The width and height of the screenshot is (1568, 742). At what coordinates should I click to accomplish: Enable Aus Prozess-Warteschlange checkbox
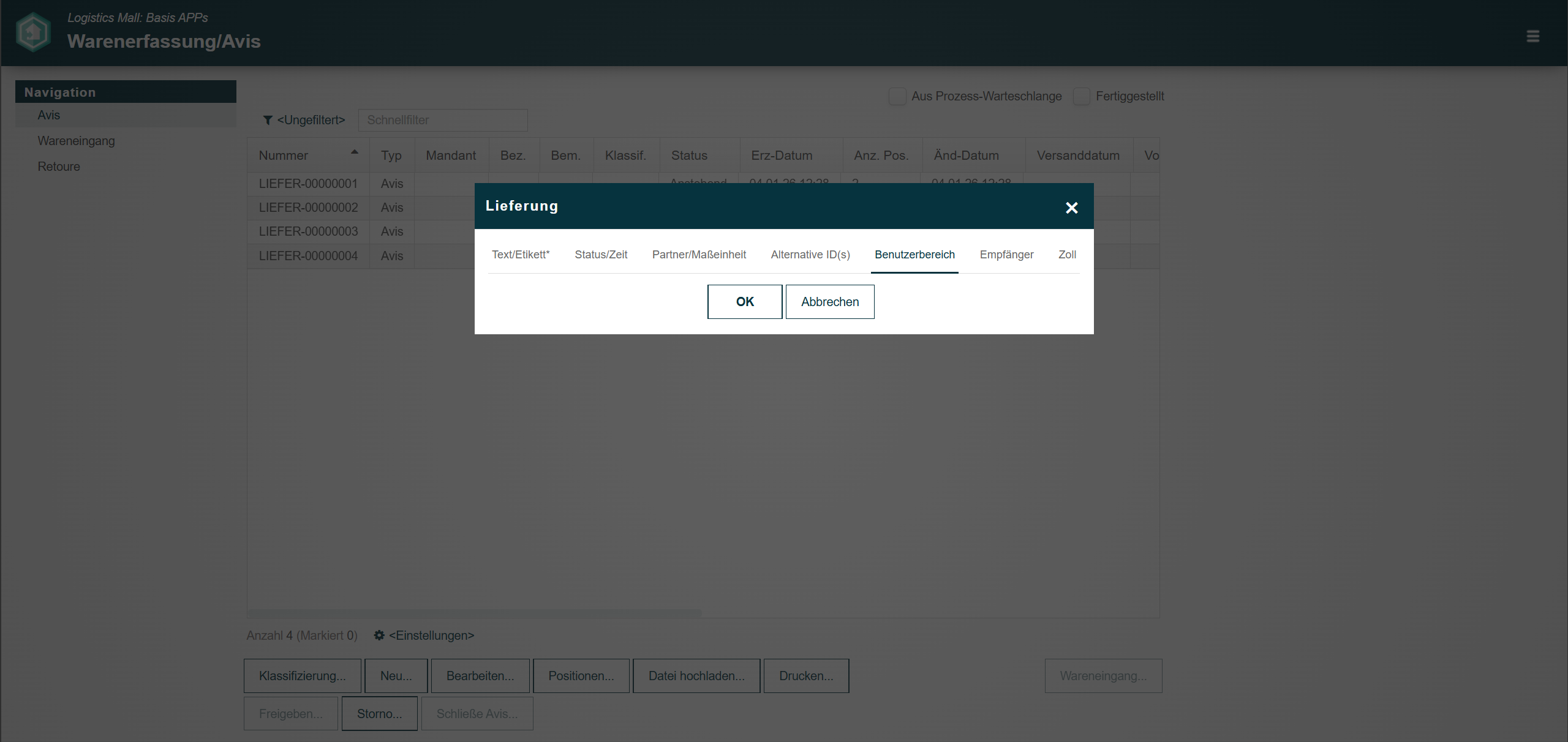tap(897, 96)
